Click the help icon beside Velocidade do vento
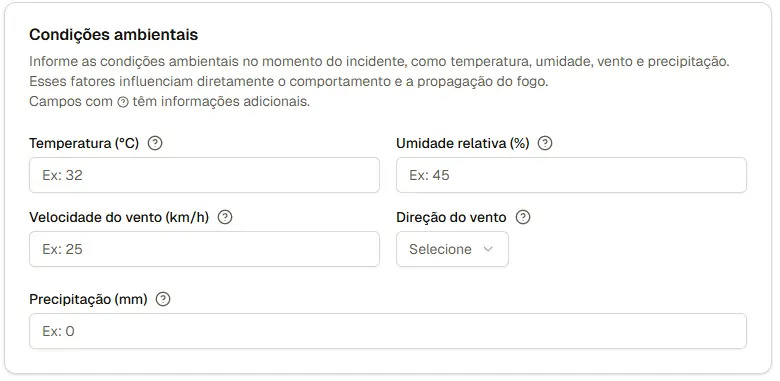The height and width of the screenshot is (381, 780). [x=225, y=217]
